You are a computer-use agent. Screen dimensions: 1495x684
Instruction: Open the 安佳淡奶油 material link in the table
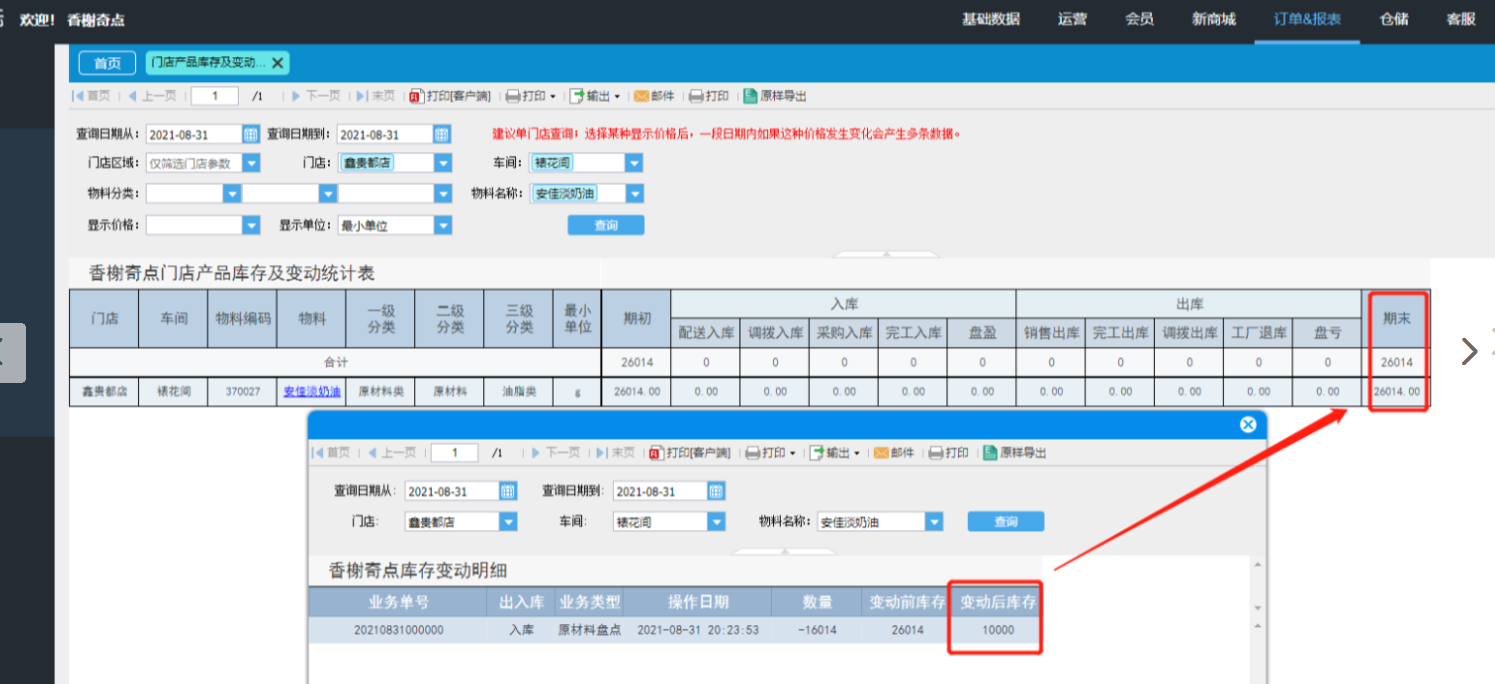pos(312,392)
